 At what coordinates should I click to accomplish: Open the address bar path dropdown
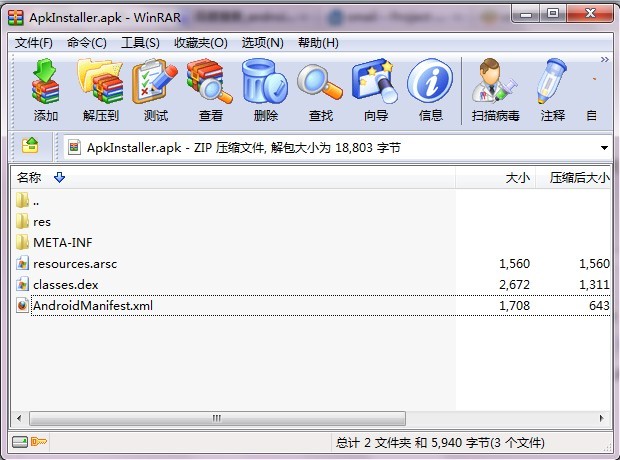[604, 148]
